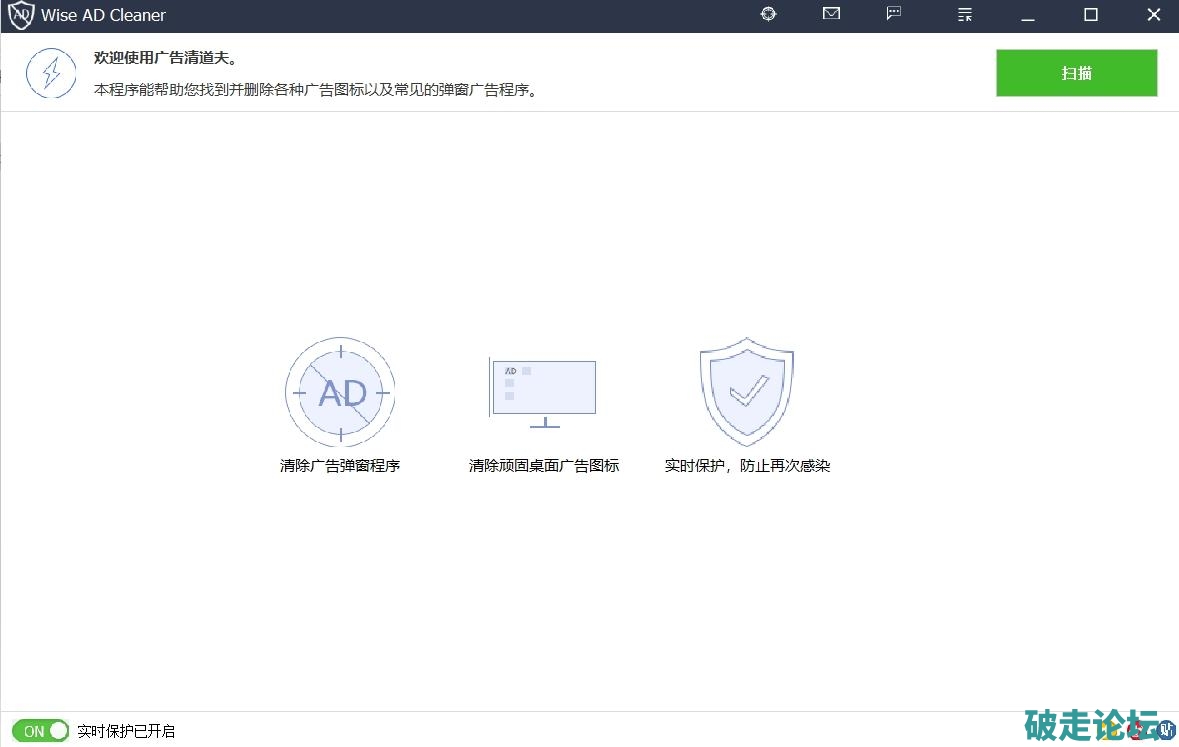The image size is (1179, 747).
Task: Maximize the Wise AD Cleaner window
Action: pos(1091,15)
